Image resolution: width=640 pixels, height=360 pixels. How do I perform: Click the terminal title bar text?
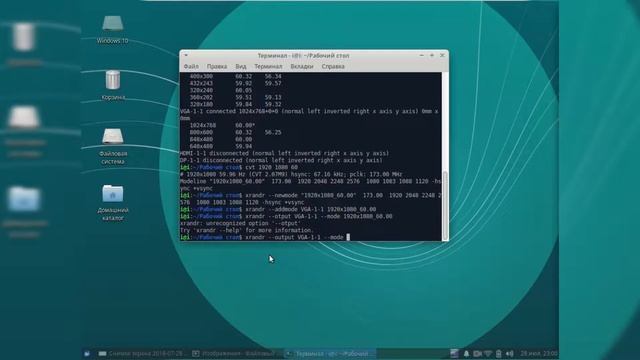tap(303, 55)
